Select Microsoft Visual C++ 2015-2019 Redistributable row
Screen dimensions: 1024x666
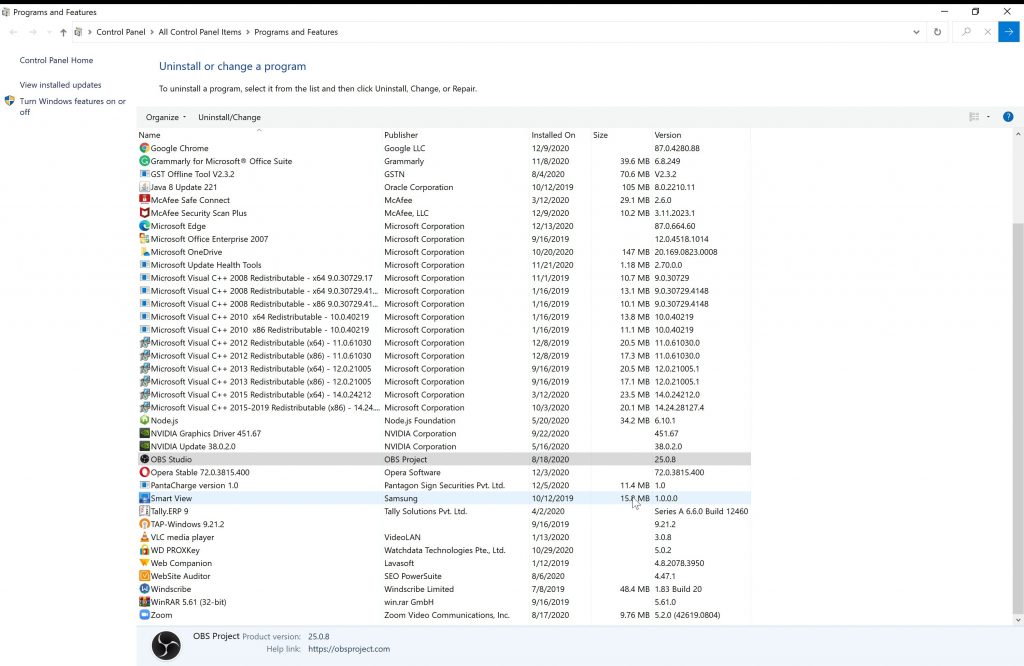pos(443,407)
